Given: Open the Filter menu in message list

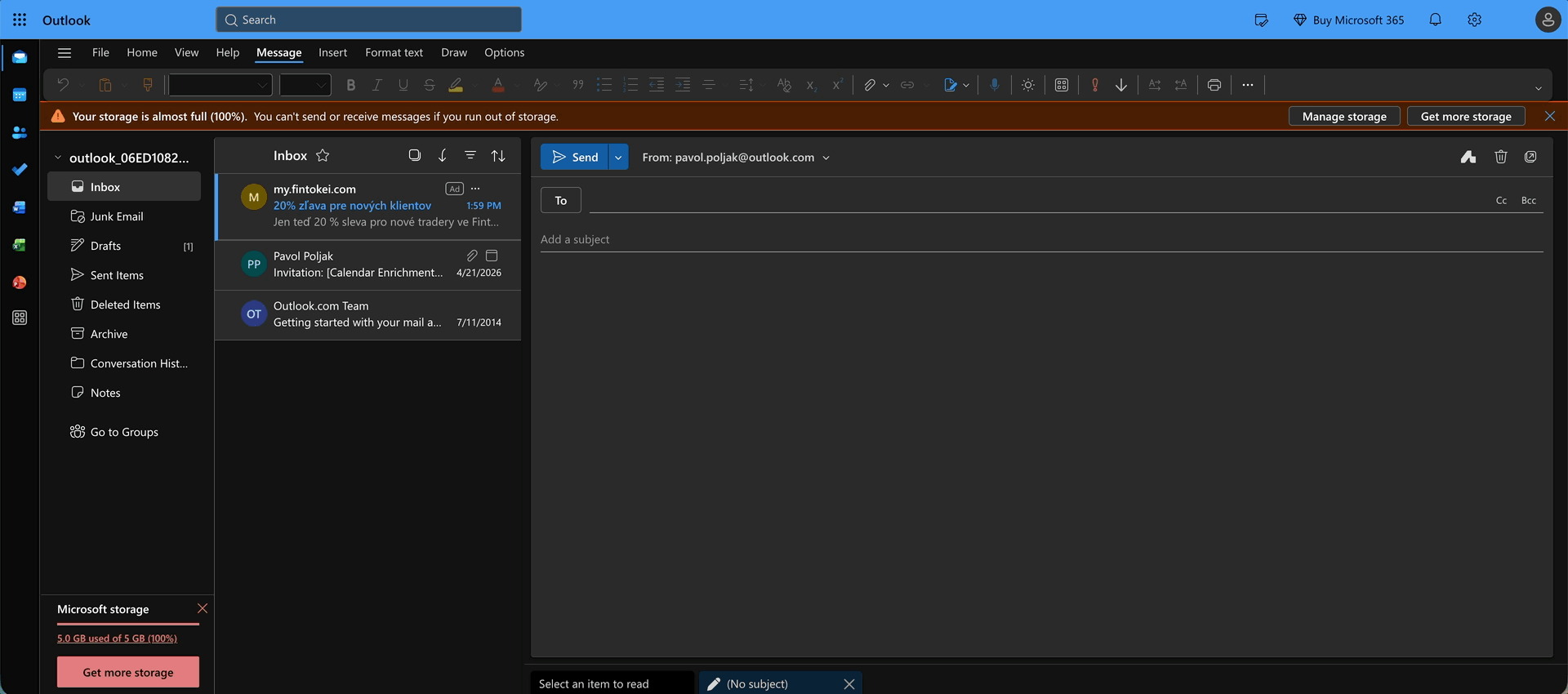Looking at the screenshot, I should click(x=470, y=155).
